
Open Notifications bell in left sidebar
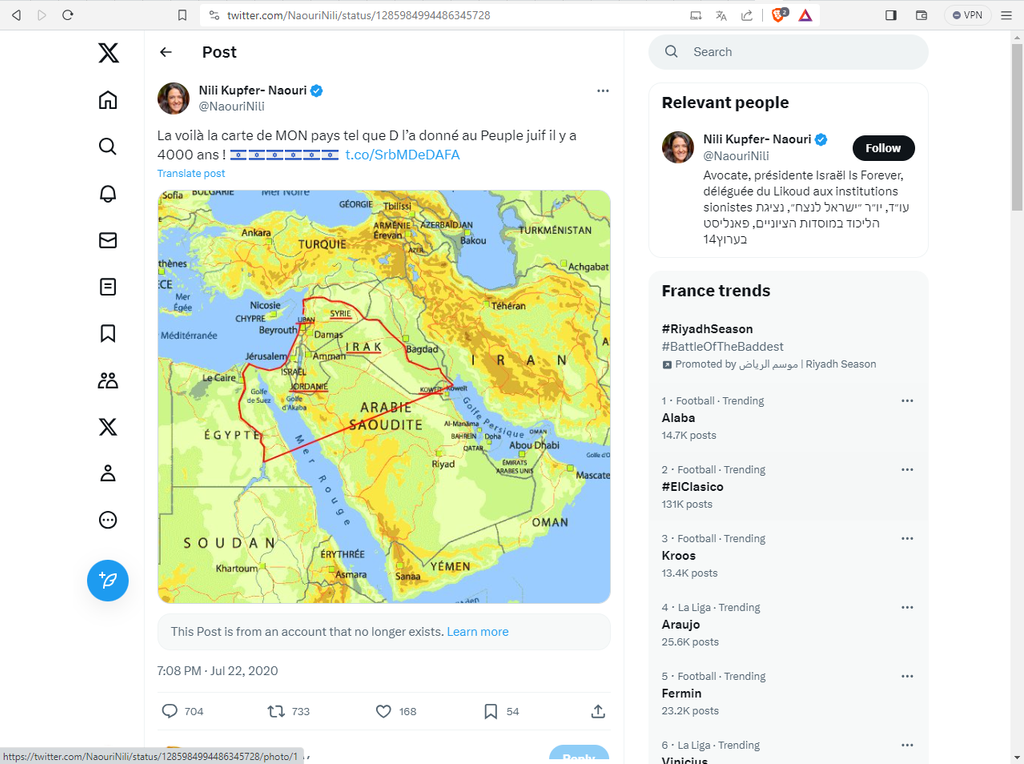coord(108,194)
